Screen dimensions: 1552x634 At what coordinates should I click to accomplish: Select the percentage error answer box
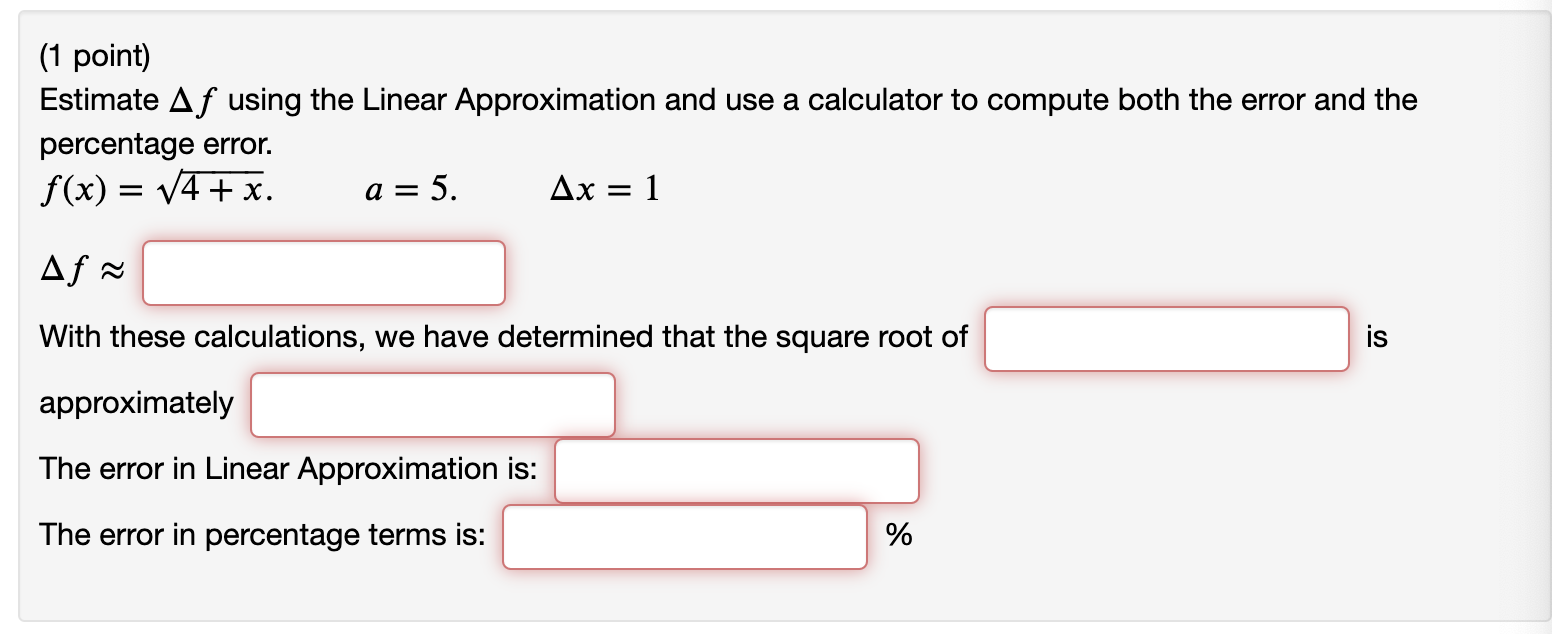point(684,537)
